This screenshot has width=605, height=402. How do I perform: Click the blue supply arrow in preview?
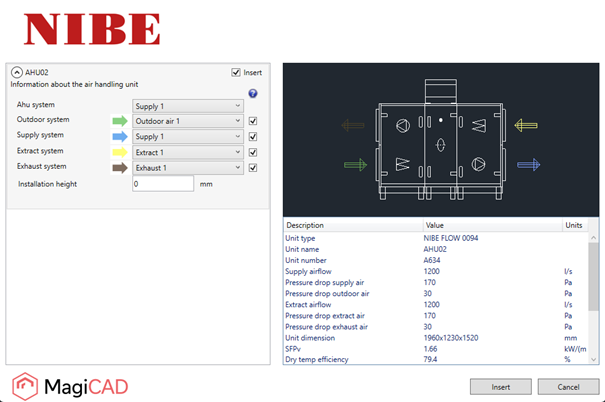[529, 165]
